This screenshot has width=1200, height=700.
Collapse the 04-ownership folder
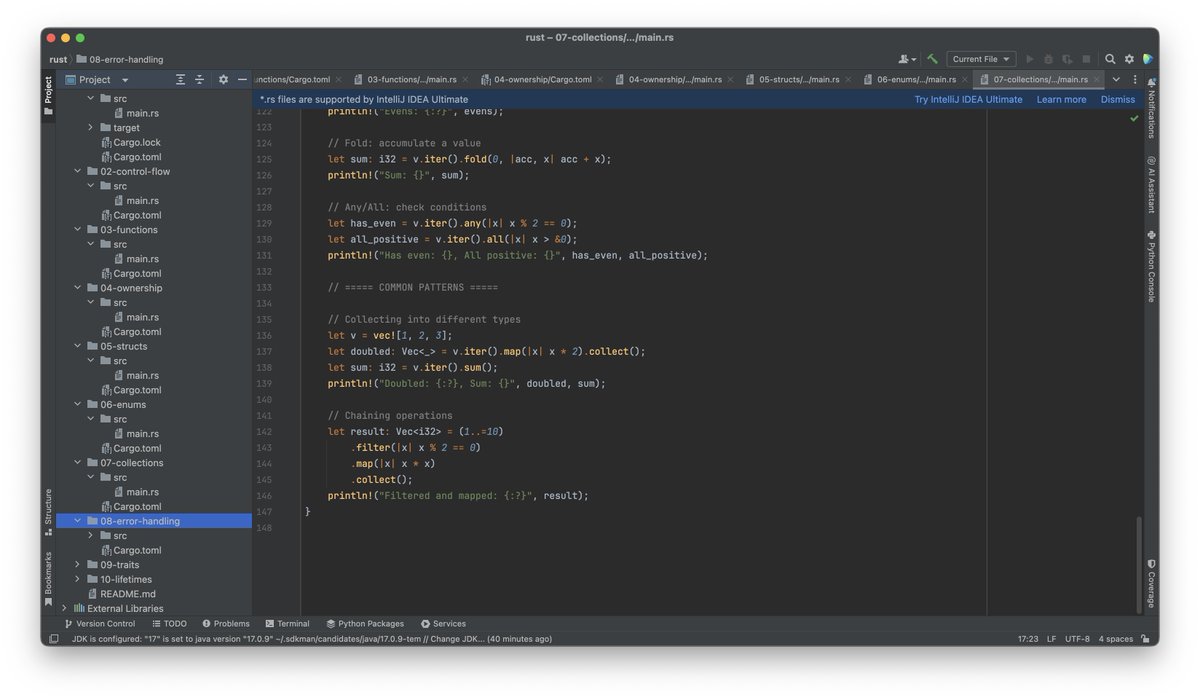pyautogui.click(x=78, y=288)
